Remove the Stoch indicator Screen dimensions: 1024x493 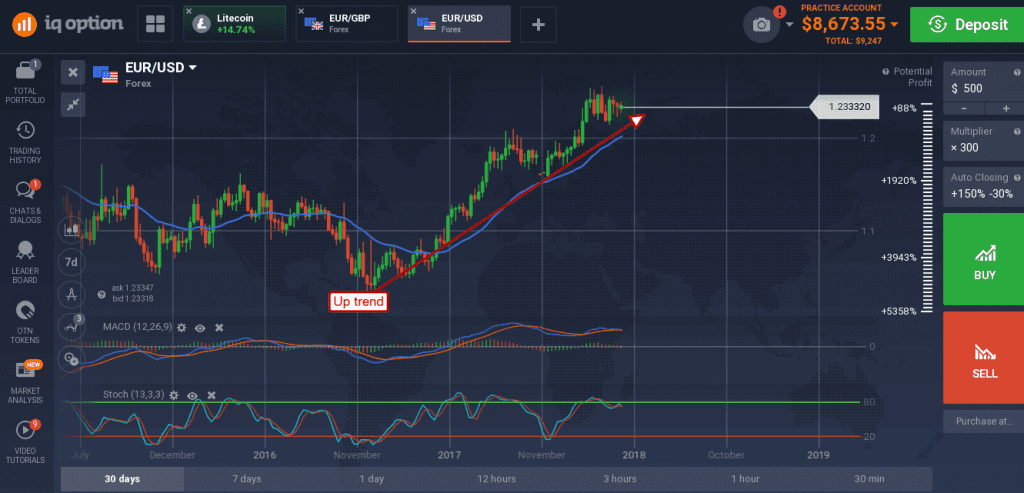tap(212, 395)
